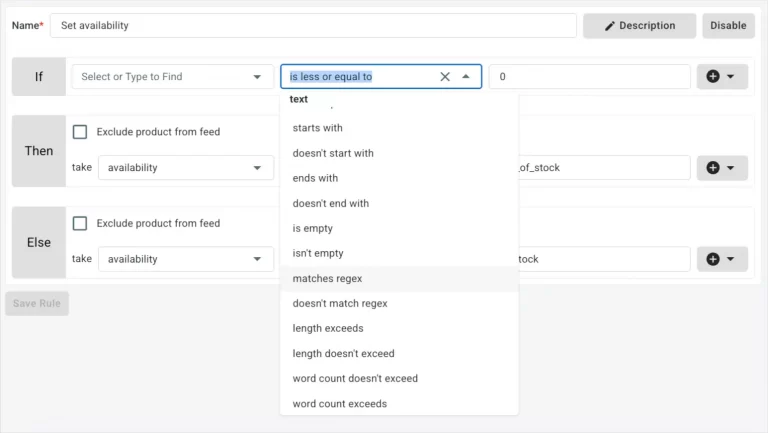Select the 'matches regex' option

click(327, 278)
